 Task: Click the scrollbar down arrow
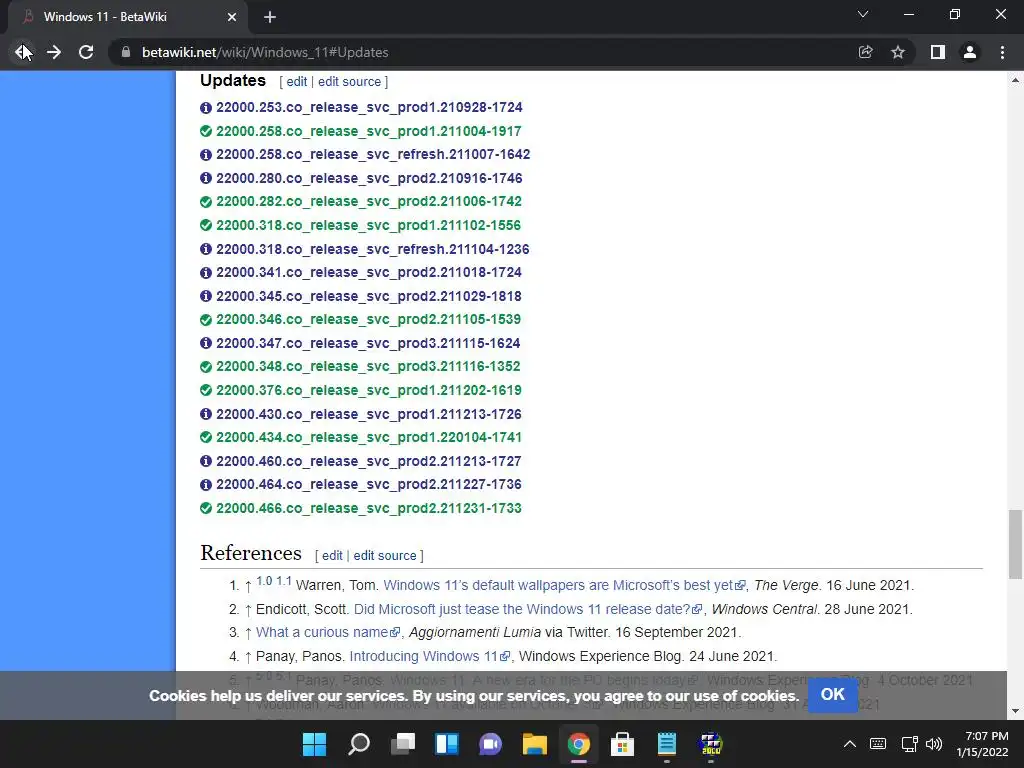click(1014, 711)
